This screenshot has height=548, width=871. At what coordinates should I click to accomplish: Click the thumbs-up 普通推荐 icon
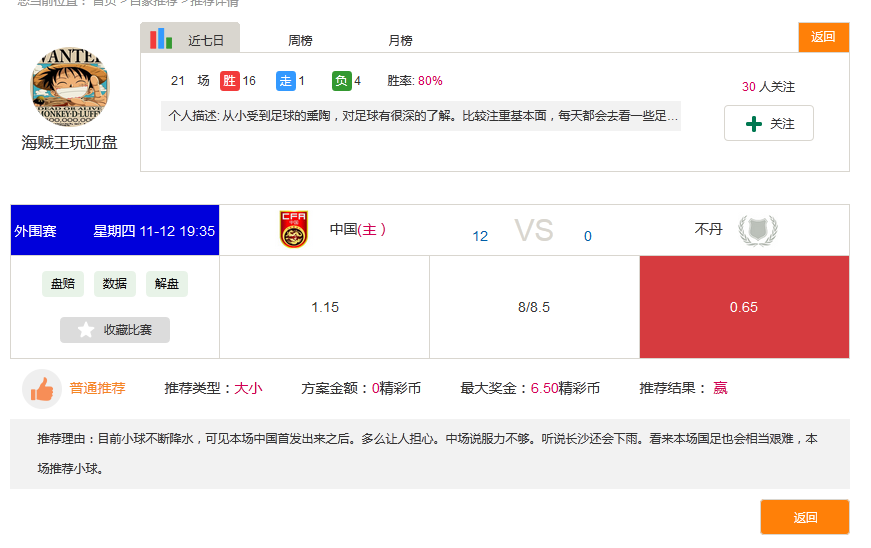point(42,389)
